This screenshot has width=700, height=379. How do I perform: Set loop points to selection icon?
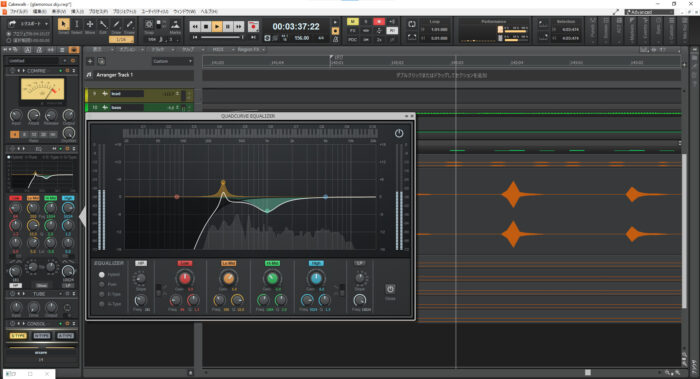pyautogui.click(x=412, y=37)
